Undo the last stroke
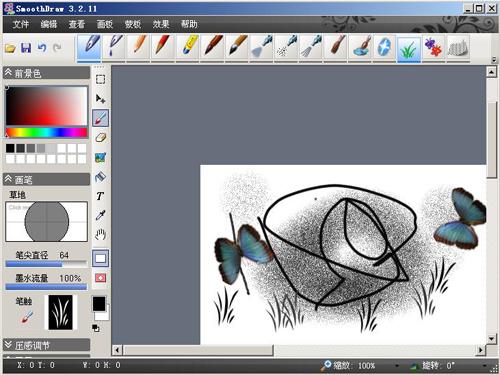The width and height of the screenshot is (500, 375). point(42,48)
